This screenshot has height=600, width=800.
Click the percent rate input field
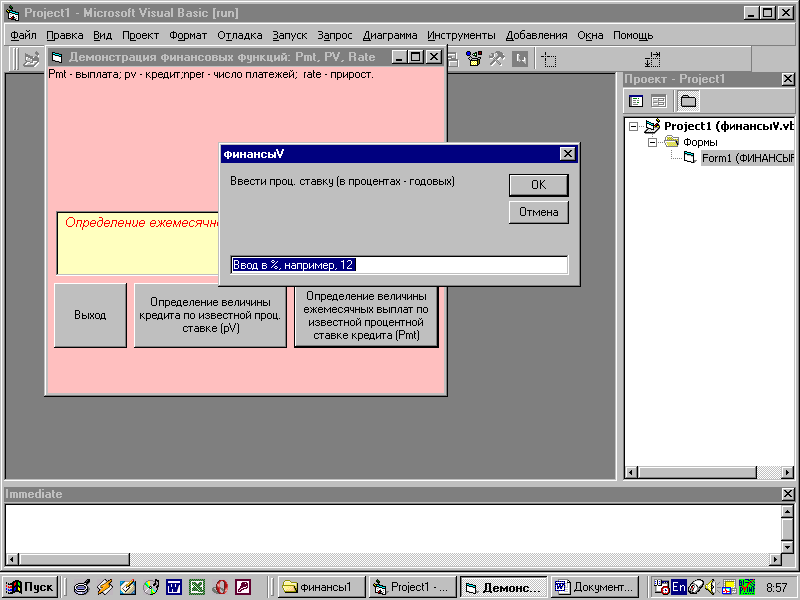(399, 265)
